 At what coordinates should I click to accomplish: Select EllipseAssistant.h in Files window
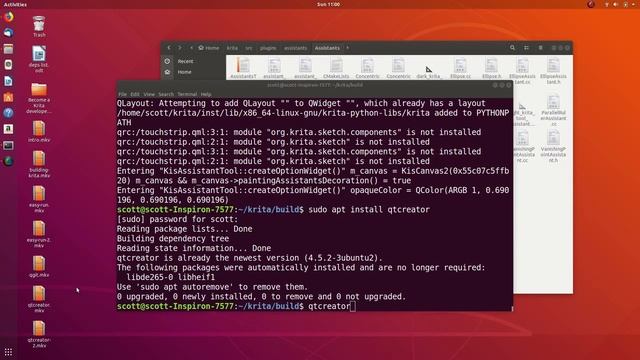[x=553, y=70]
